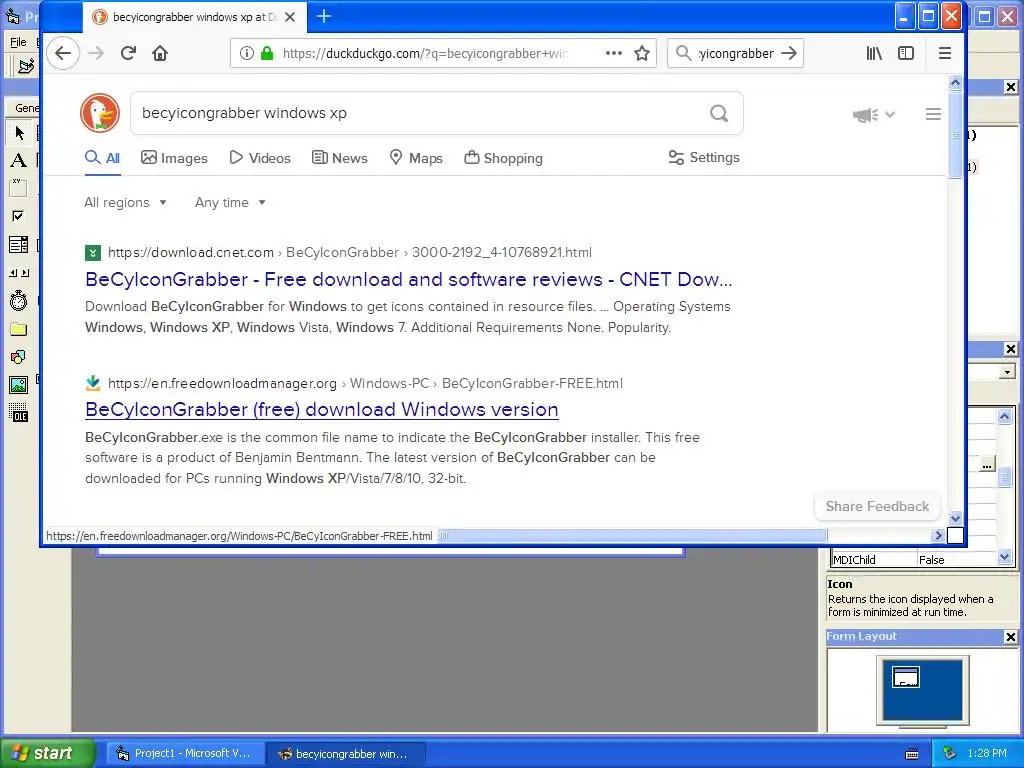
Task: Toggle the Firefox sidebar icon
Action: (x=906, y=54)
